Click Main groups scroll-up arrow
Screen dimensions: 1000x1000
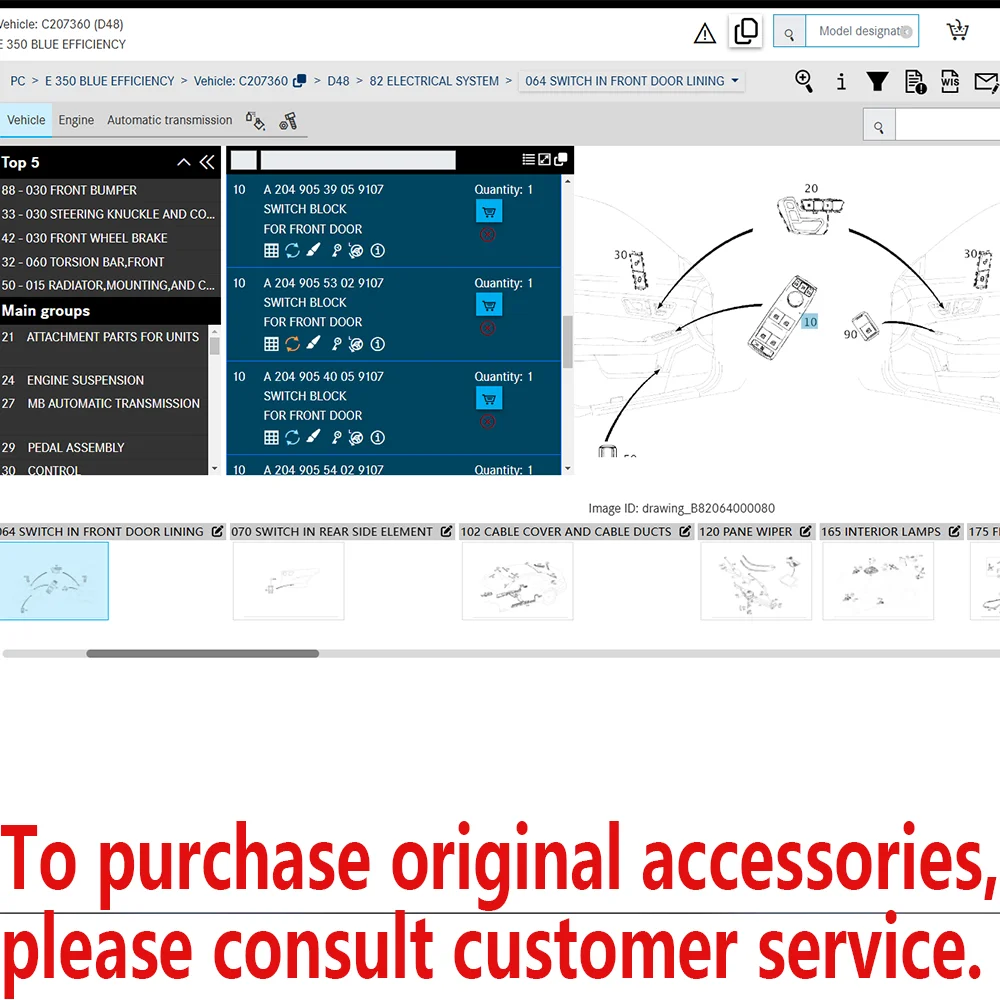214,332
